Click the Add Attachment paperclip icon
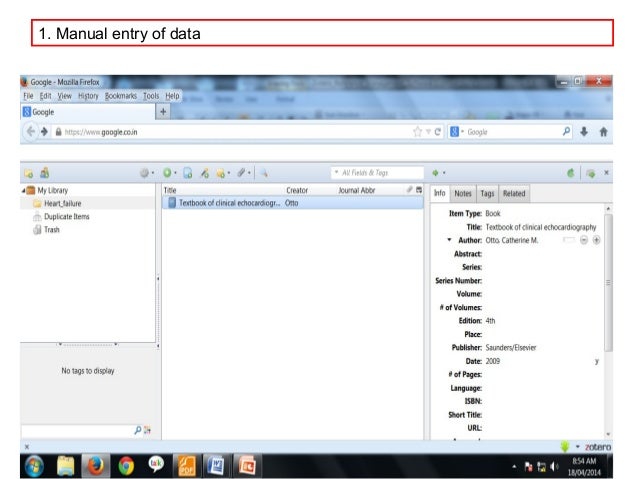This screenshot has height=479, width=638. tap(241, 173)
